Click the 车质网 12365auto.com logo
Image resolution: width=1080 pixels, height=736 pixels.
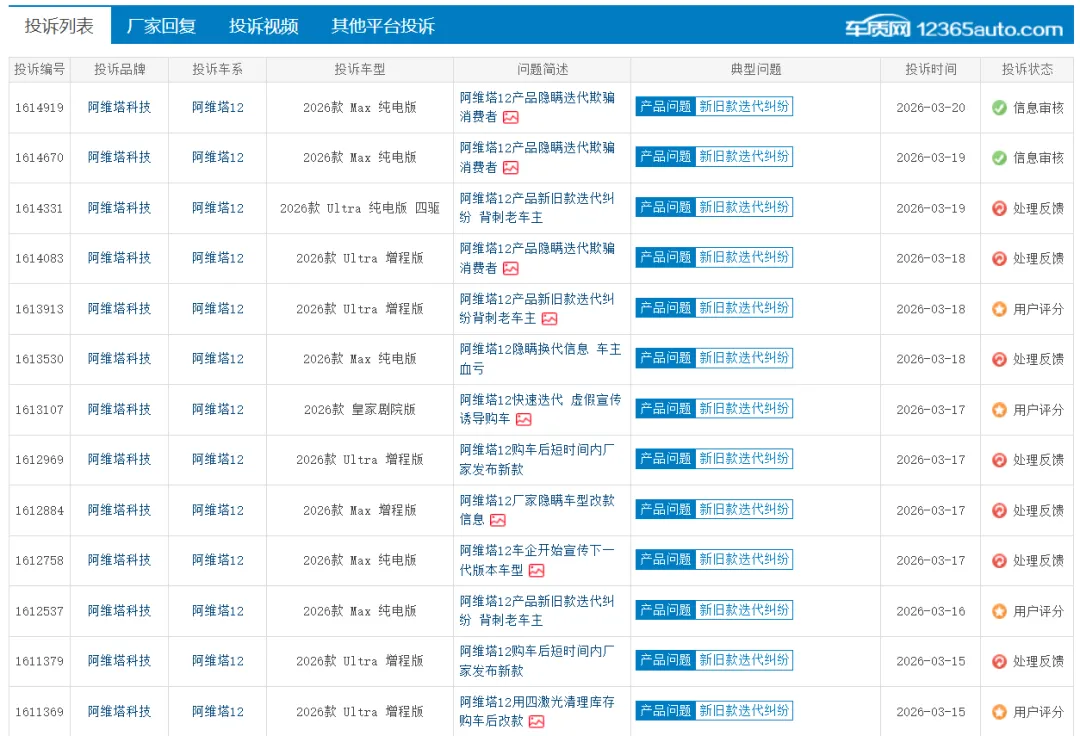pyautogui.click(x=954, y=28)
